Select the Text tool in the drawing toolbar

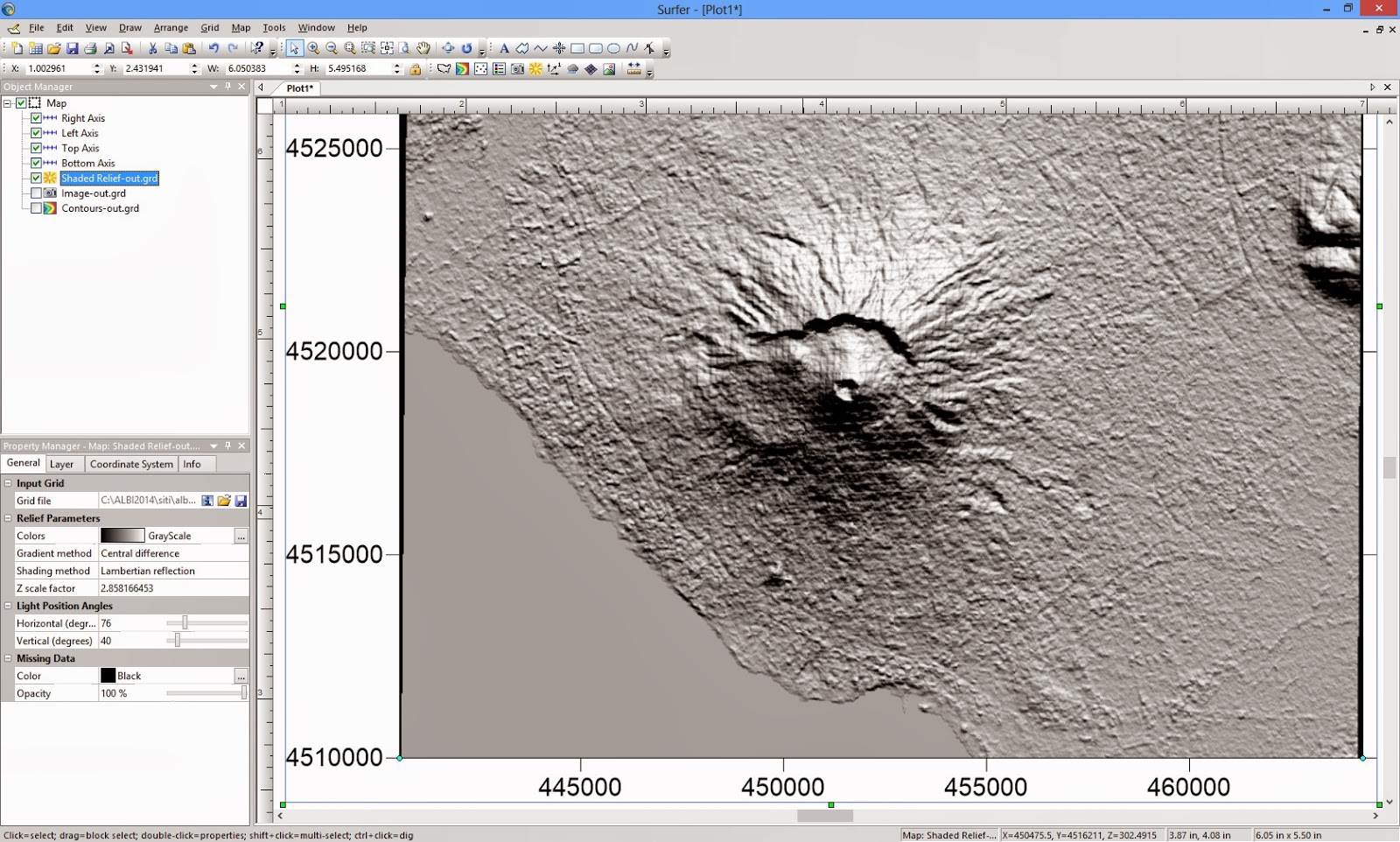(x=504, y=48)
